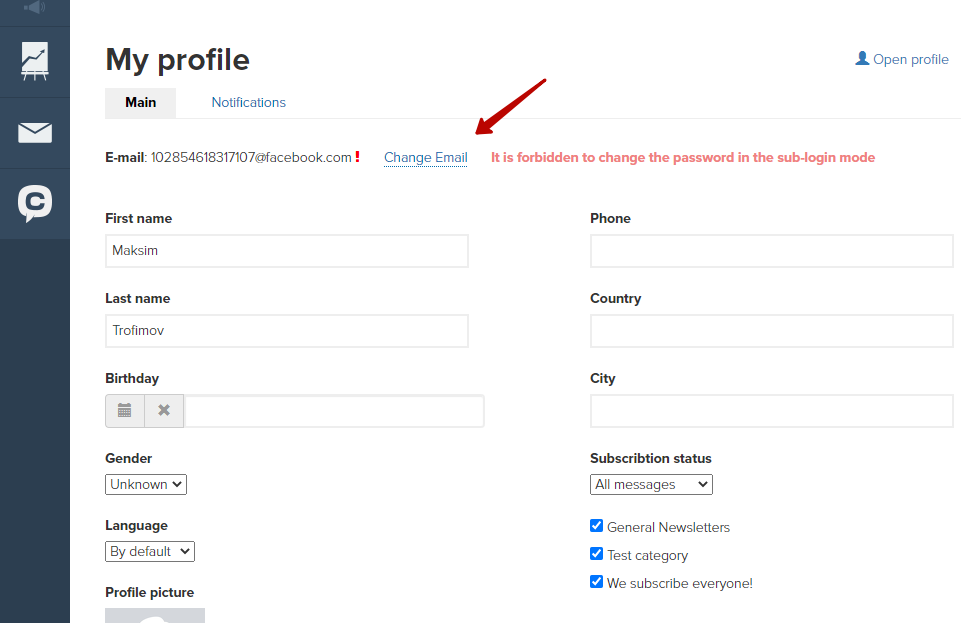This screenshot has width=961, height=623.
Task: Follow the Open profile link
Action: tap(910, 59)
